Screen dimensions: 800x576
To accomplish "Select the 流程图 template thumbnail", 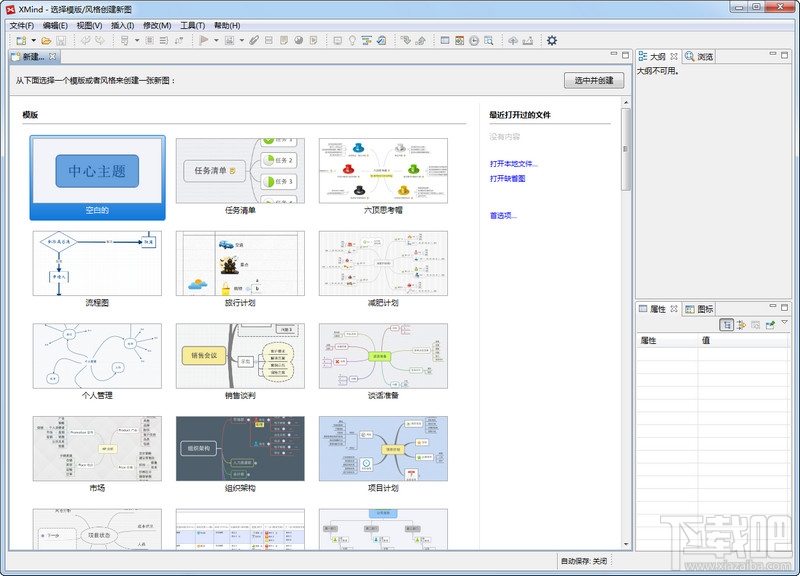I will tap(97, 263).
